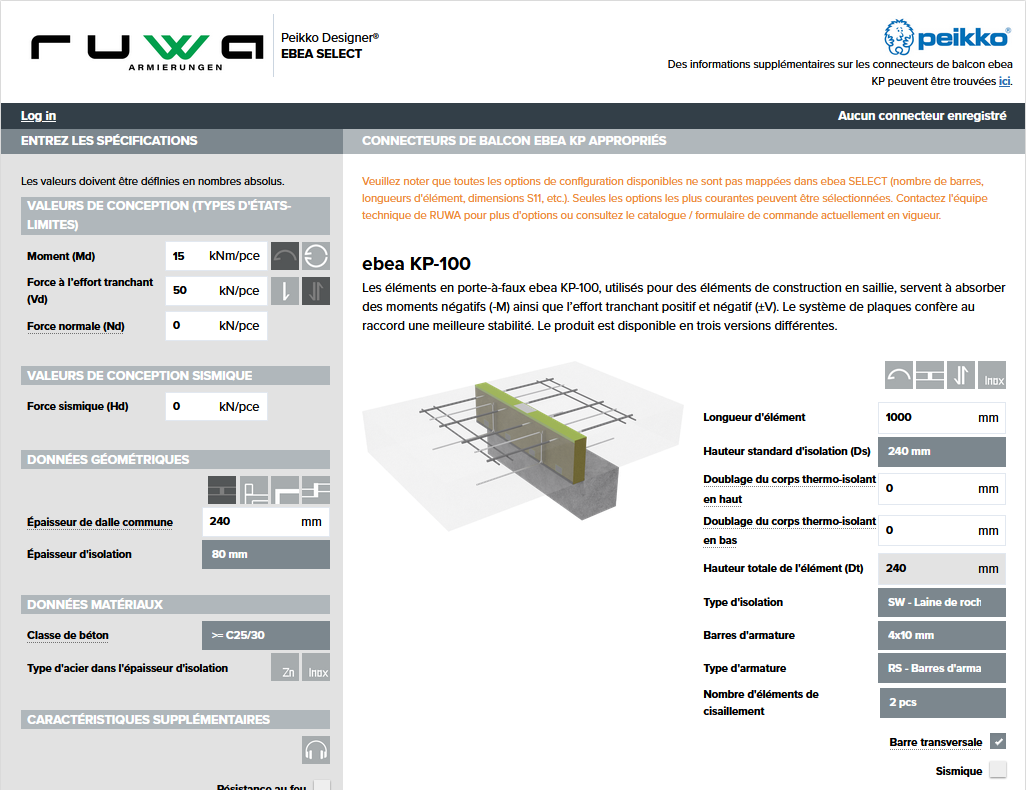Click the slab section icon above product properties
Image resolution: width=1026 pixels, height=790 pixels.
(930, 375)
